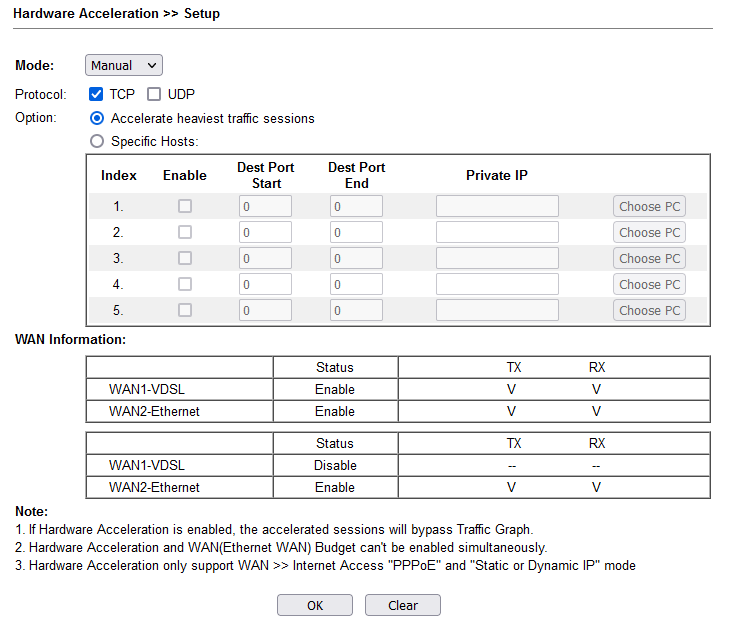Open the Mode dropdown set to Manual
Screen dimensions: 739x626
click(x=123, y=65)
